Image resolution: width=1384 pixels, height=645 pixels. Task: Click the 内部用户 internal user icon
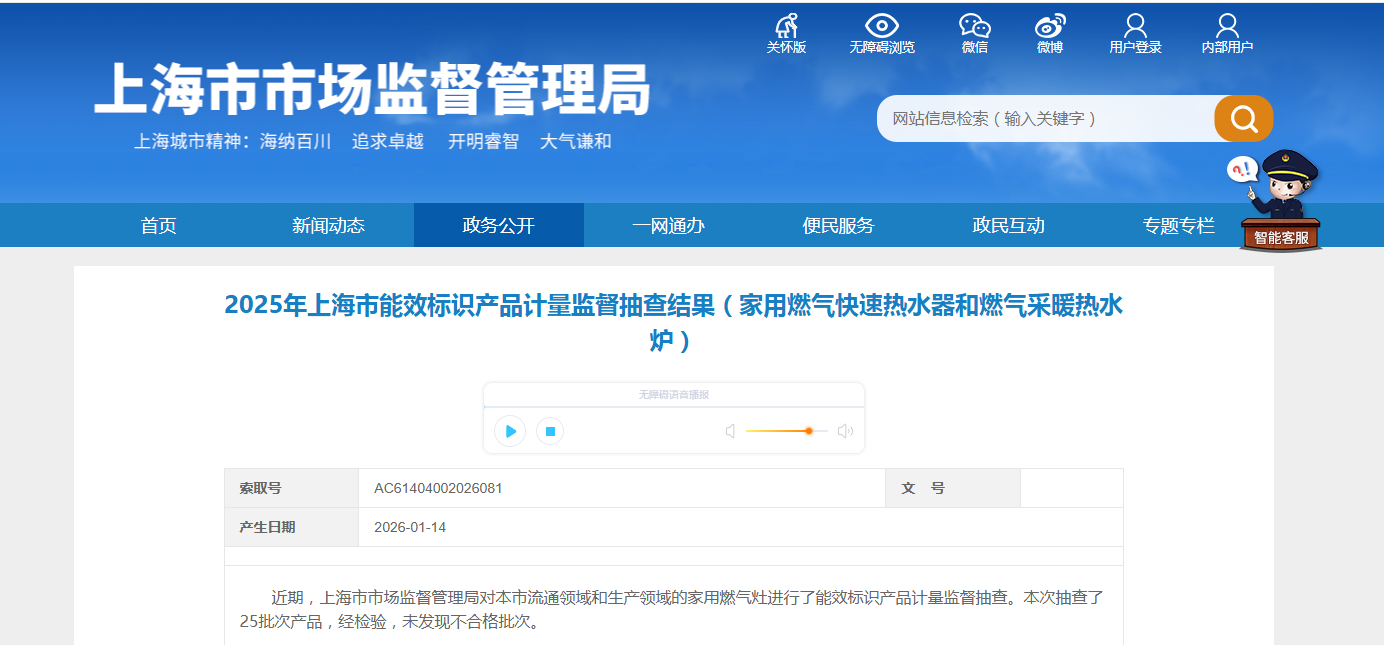1227,27
